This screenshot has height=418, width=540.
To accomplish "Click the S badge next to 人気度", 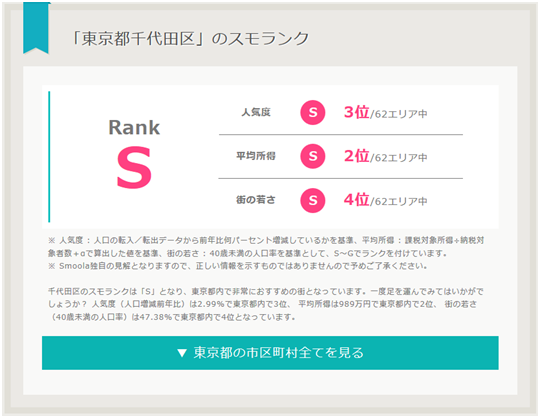I will coord(313,112).
